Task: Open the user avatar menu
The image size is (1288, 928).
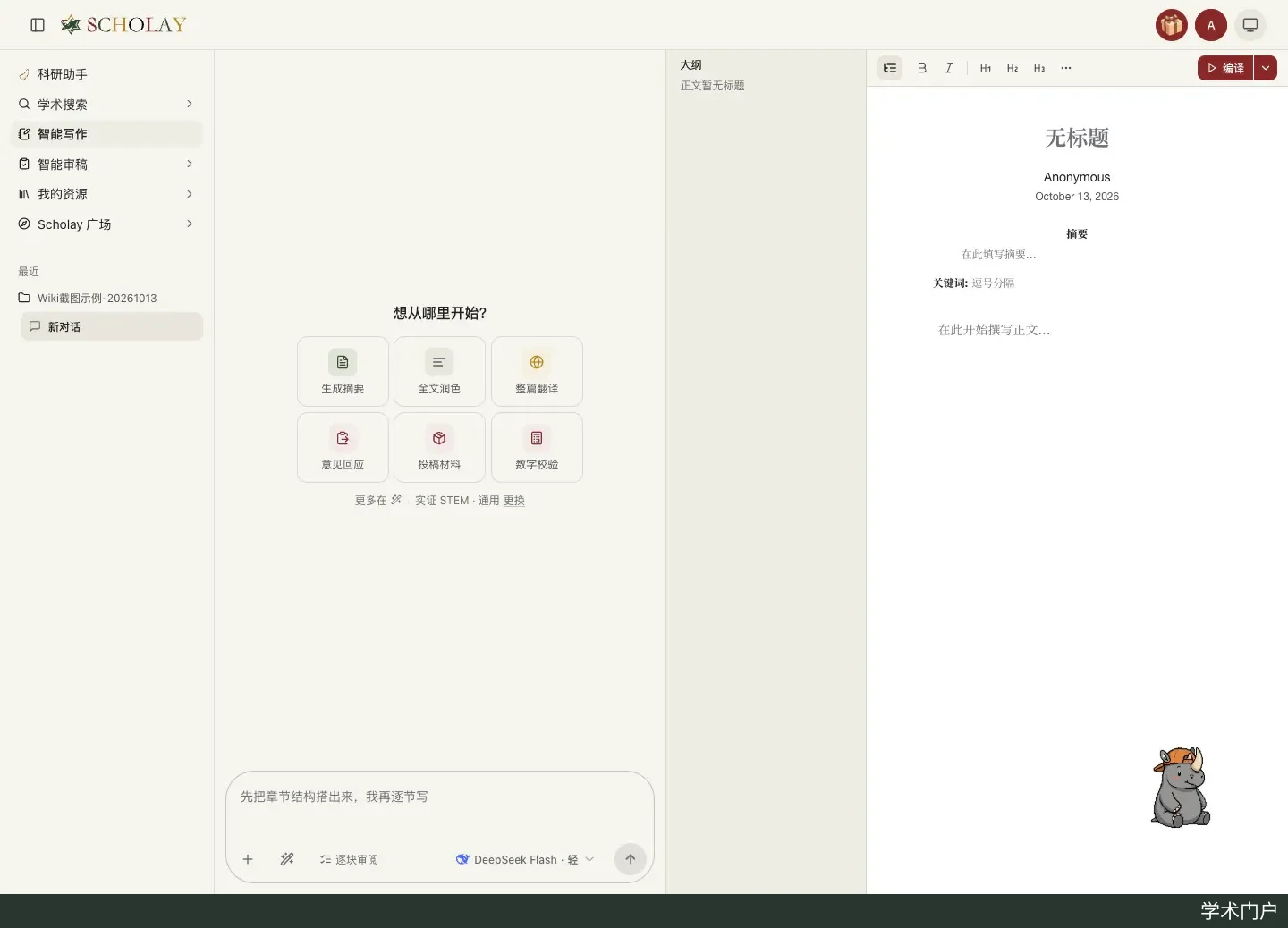Action: point(1211,25)
